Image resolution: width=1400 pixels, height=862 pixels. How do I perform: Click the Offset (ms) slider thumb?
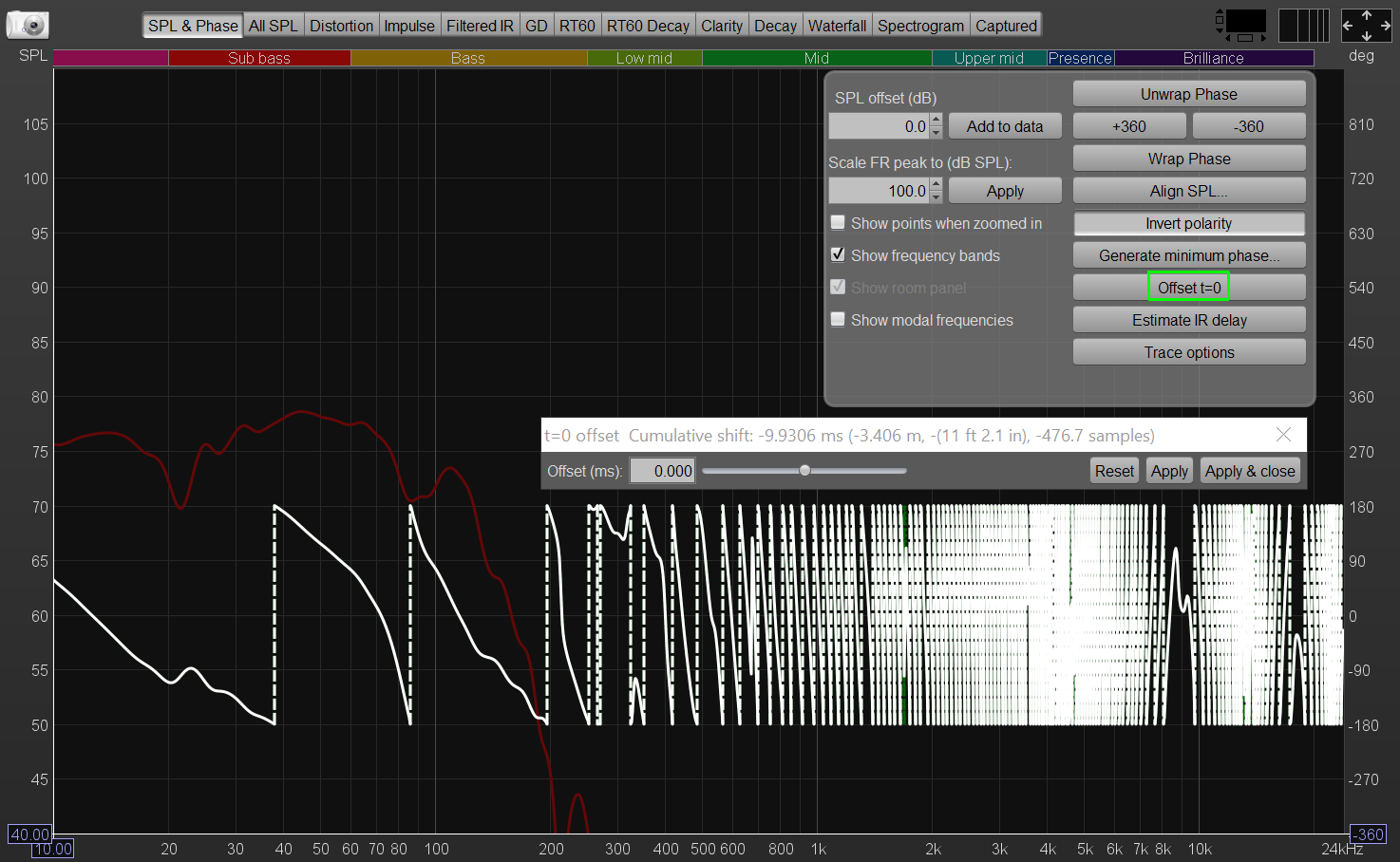pos(804,470)
